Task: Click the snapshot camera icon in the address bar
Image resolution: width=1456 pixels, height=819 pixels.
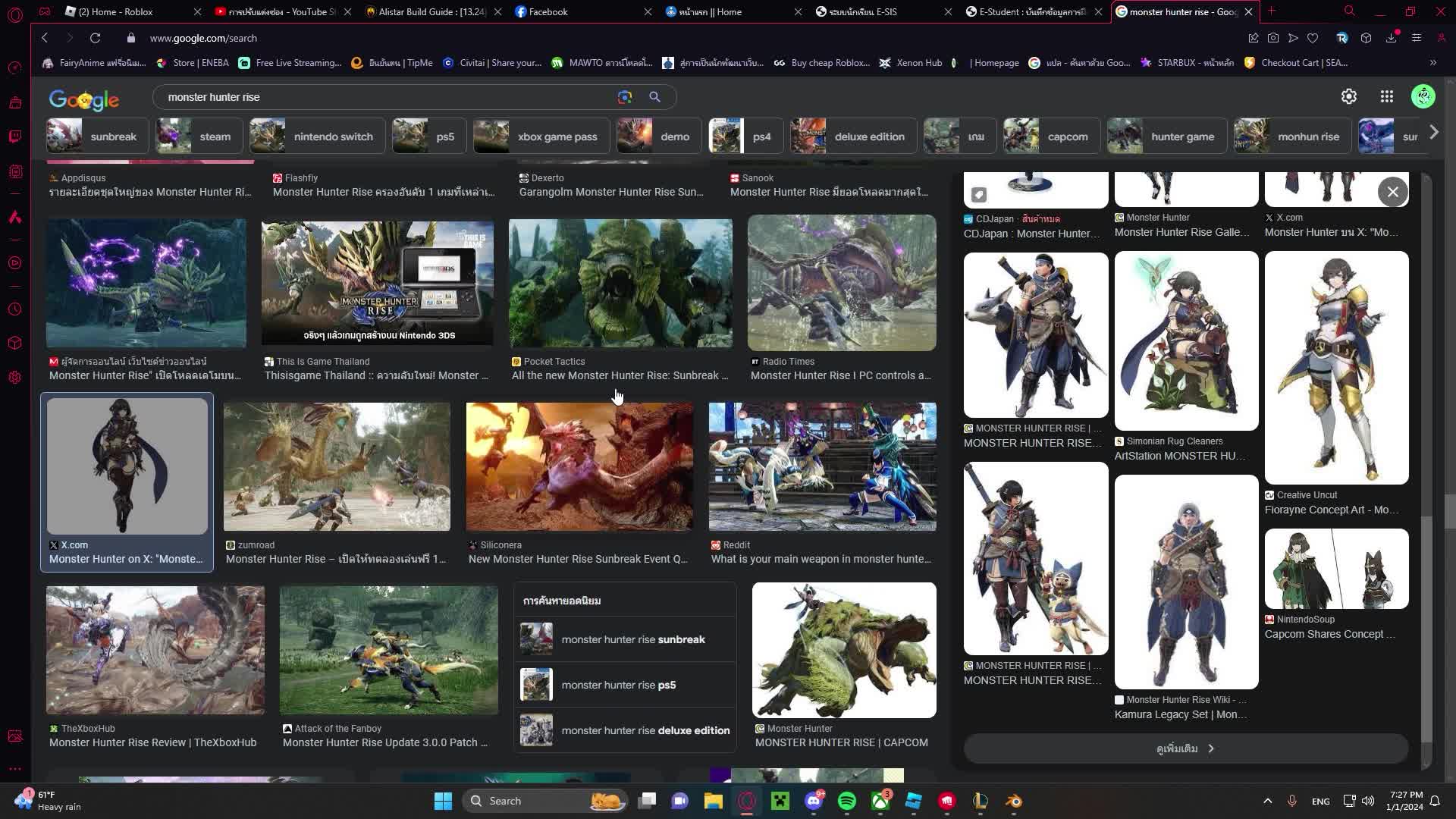Action: click(x=1273, y=38)
